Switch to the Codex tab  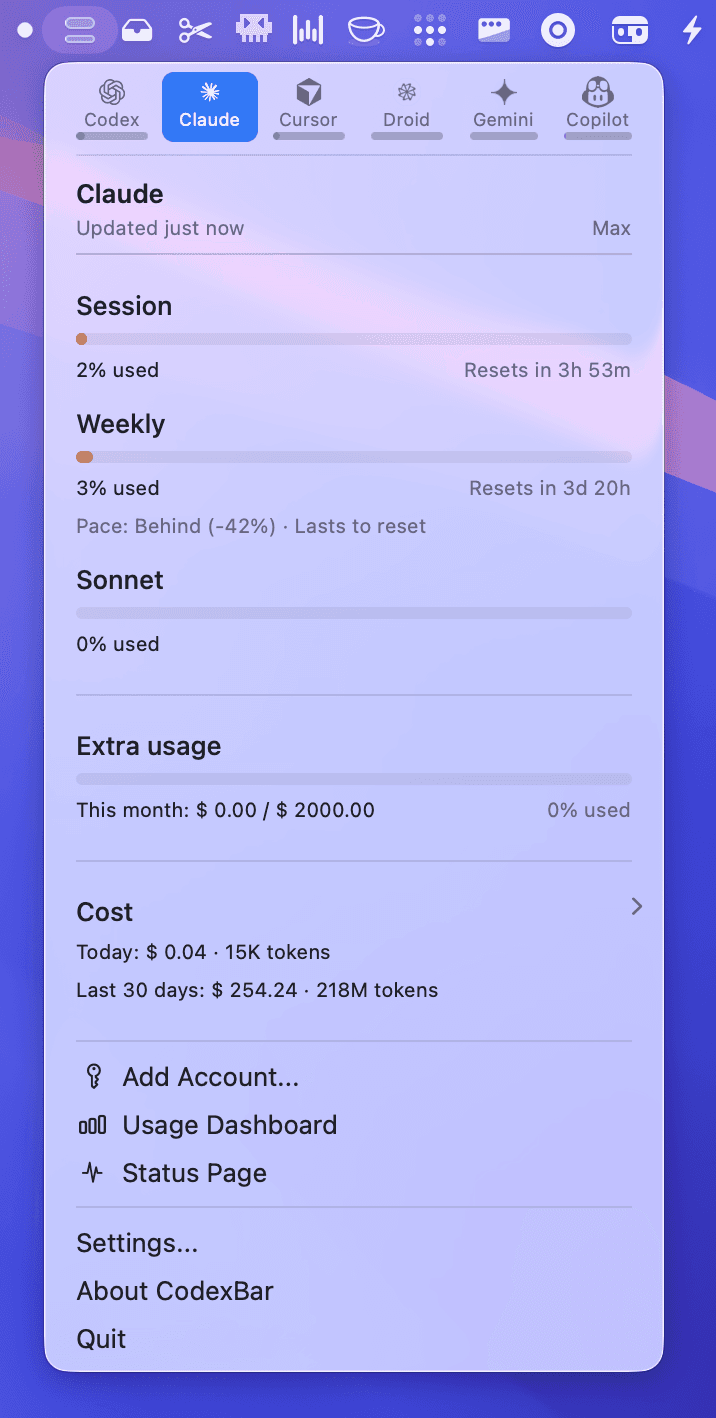click(x=111, y=106)
